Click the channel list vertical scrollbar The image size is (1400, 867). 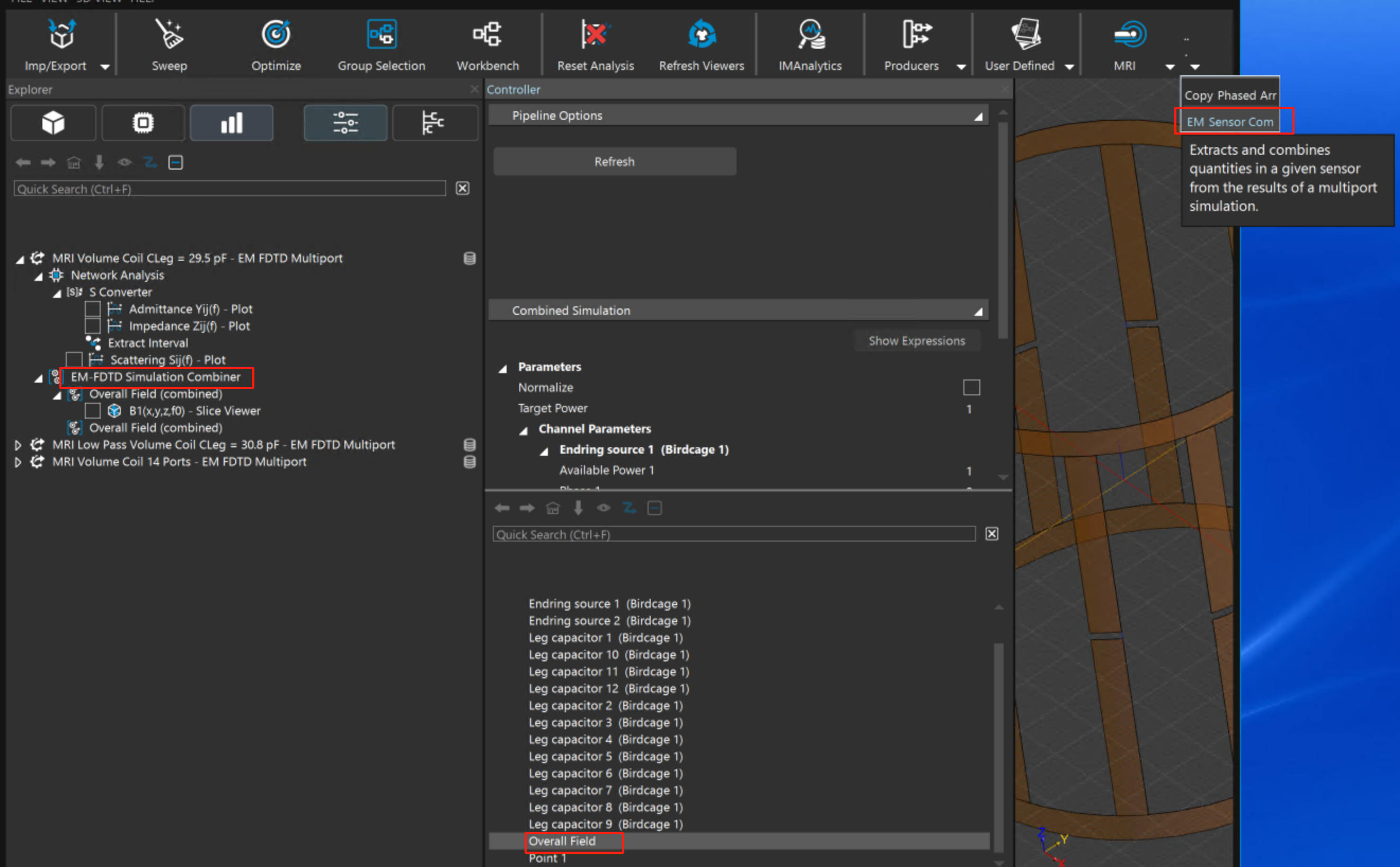click(998, 746)
